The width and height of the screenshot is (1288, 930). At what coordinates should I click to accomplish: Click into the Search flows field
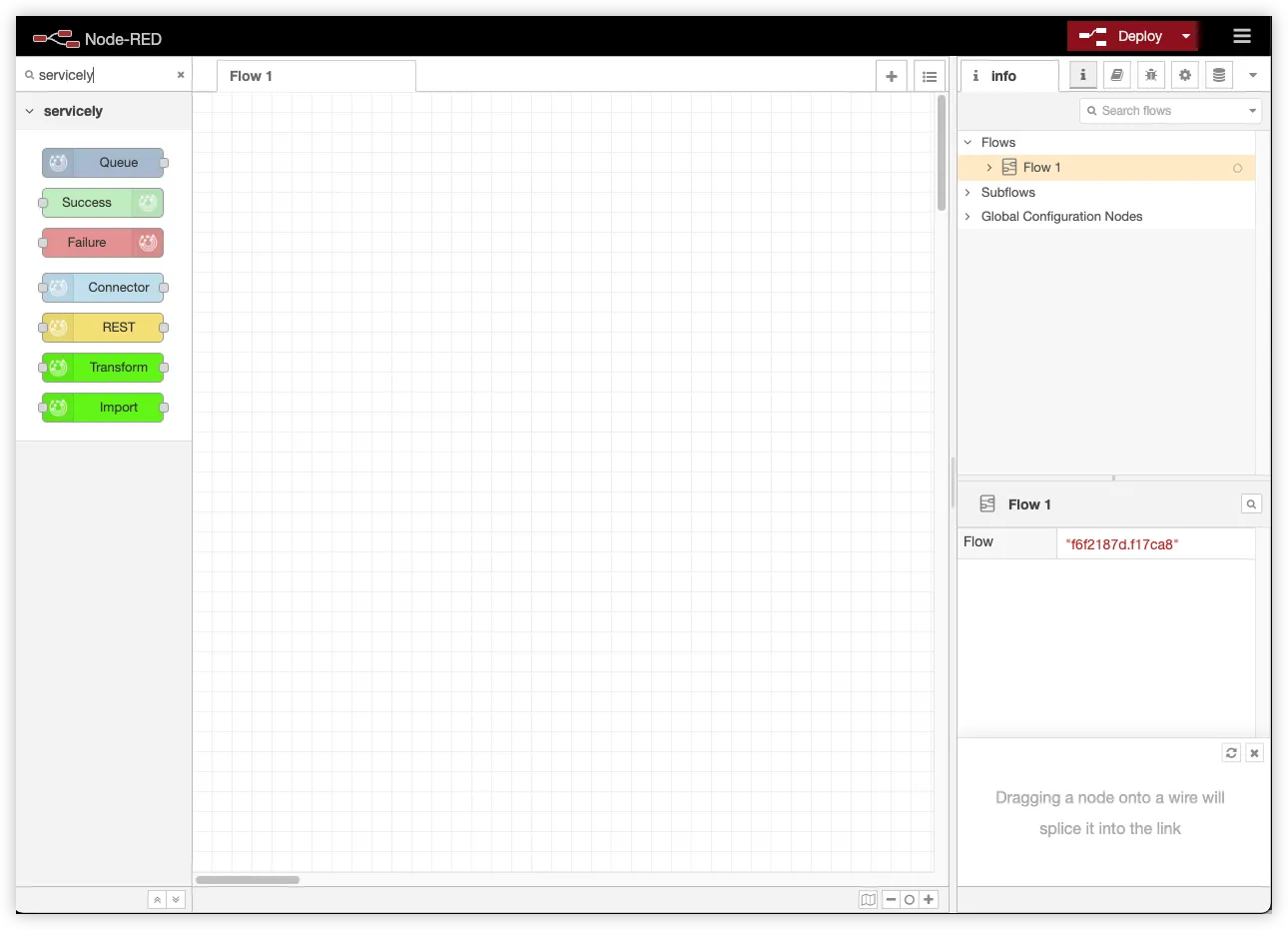click(1170, 111)
